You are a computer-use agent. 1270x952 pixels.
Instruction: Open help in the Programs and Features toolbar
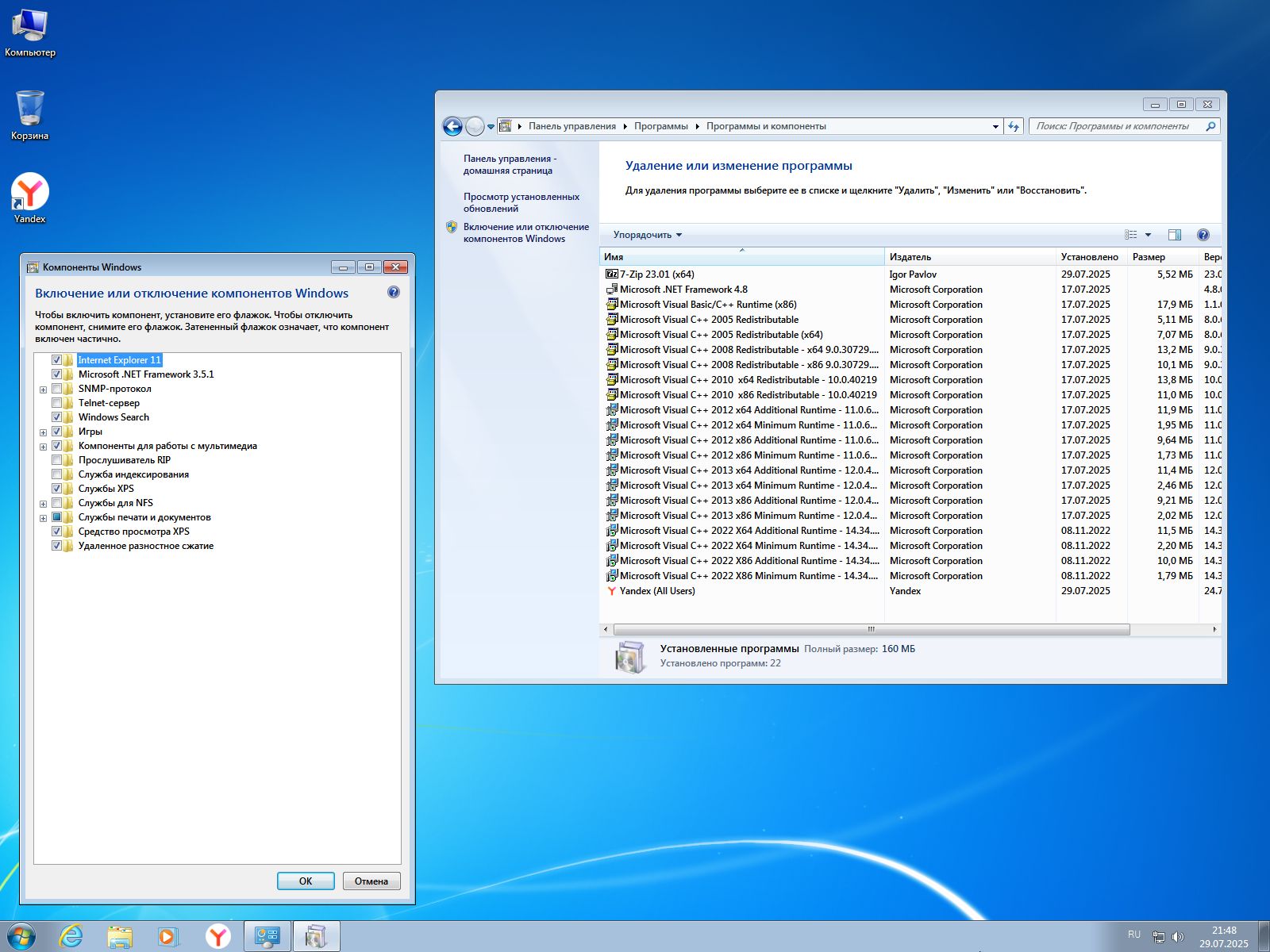1203,235
